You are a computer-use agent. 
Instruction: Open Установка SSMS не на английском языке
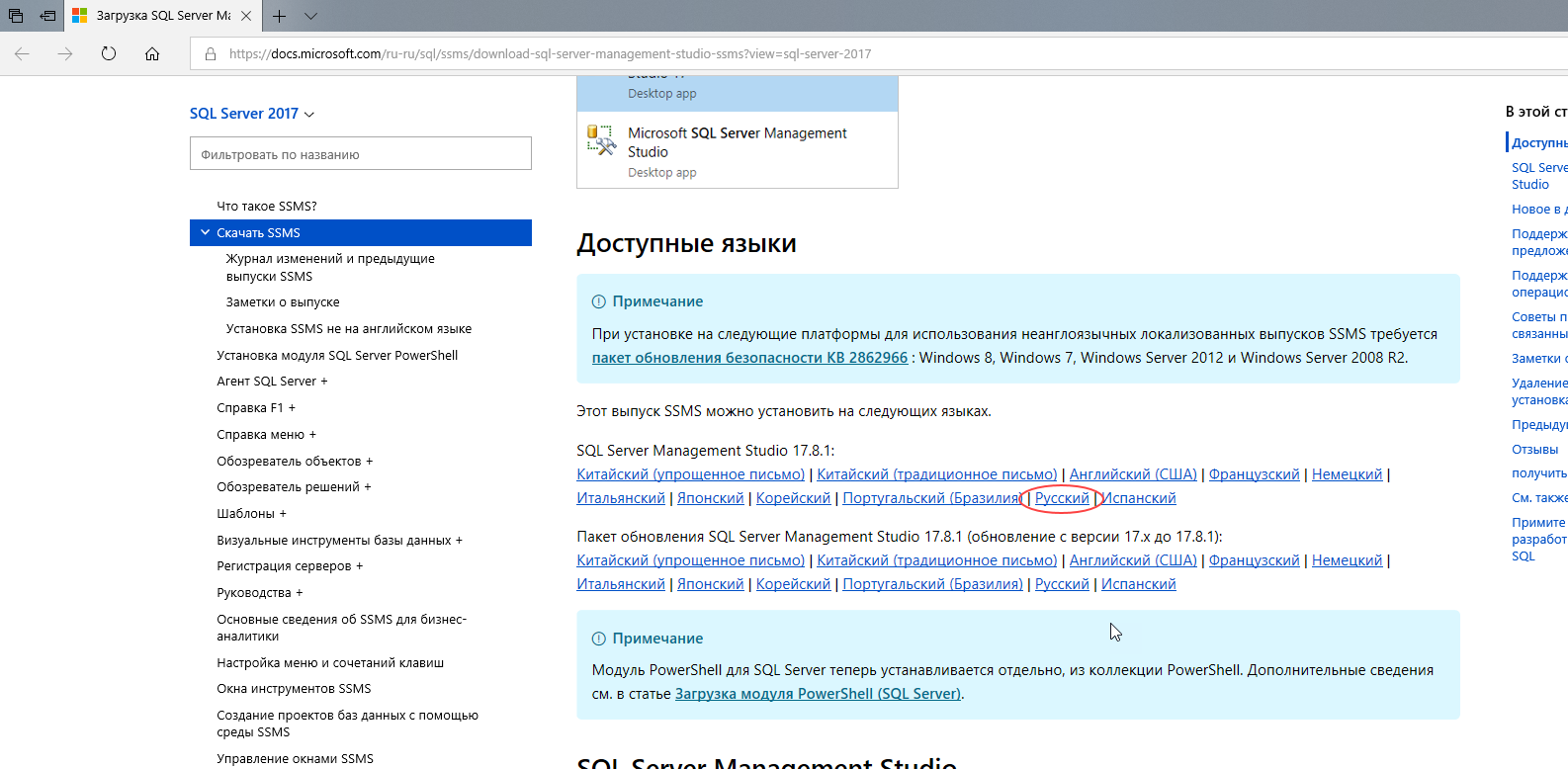(349, 328)
